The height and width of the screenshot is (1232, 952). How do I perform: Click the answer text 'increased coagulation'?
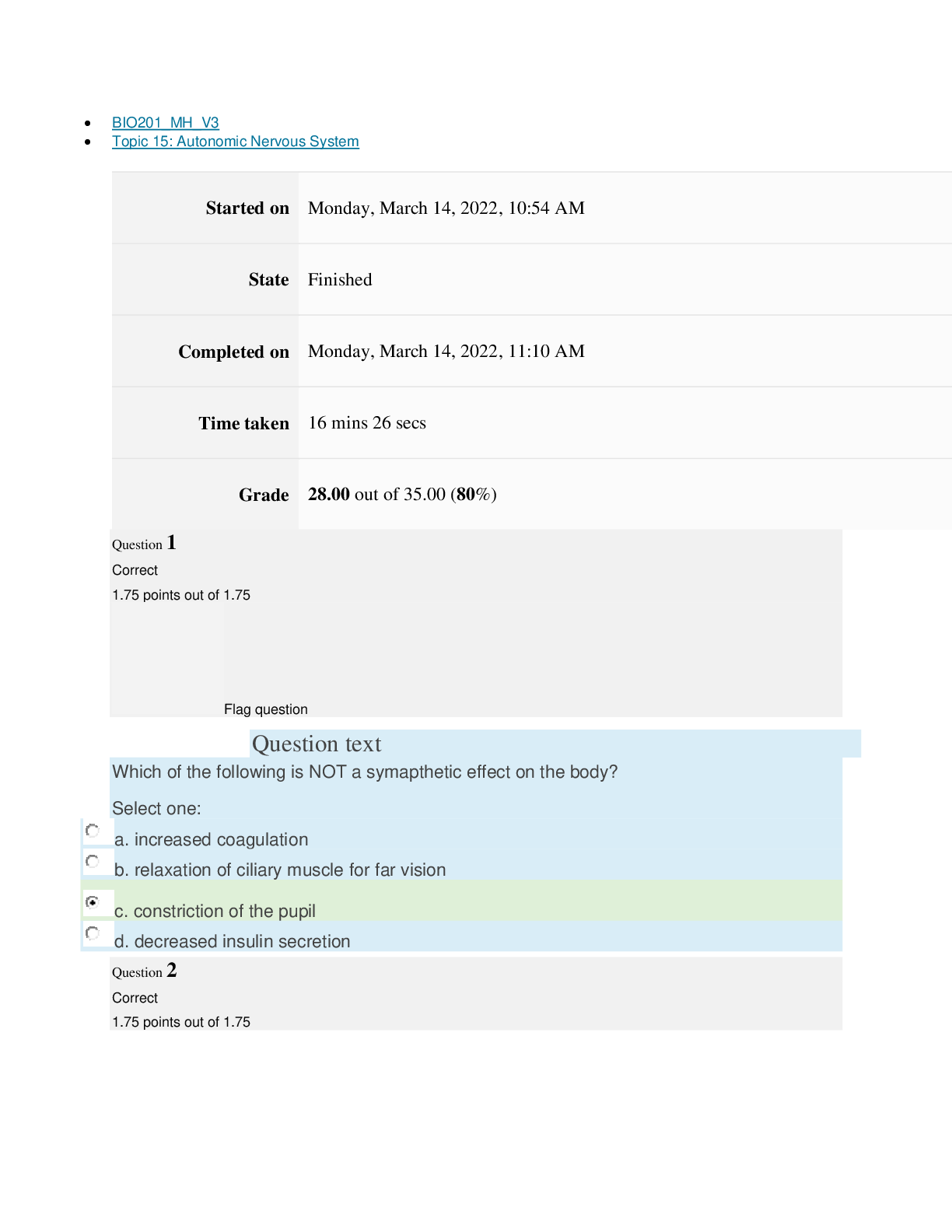[221, 840]
